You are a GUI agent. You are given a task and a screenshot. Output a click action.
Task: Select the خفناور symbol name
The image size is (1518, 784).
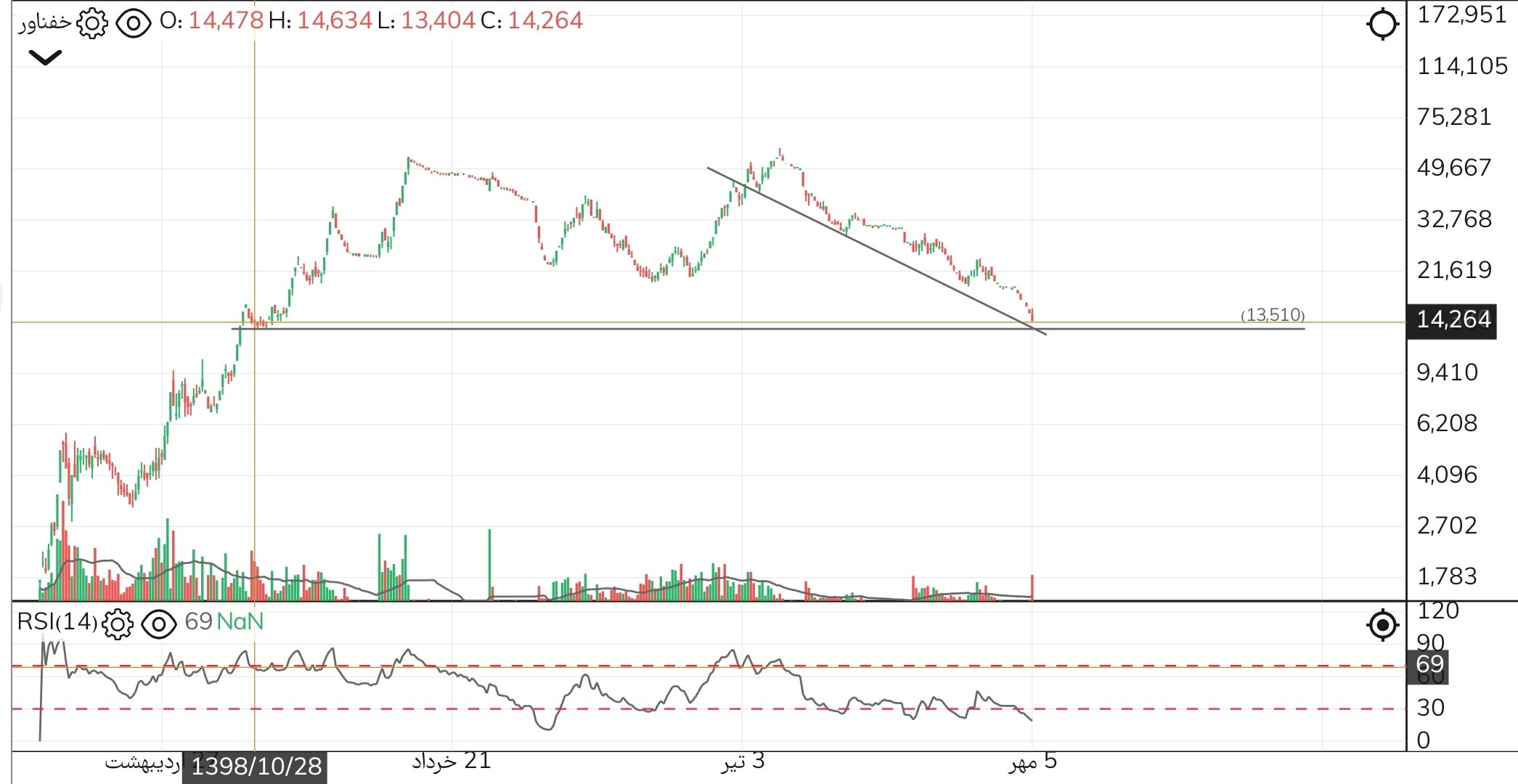[44, 23]
